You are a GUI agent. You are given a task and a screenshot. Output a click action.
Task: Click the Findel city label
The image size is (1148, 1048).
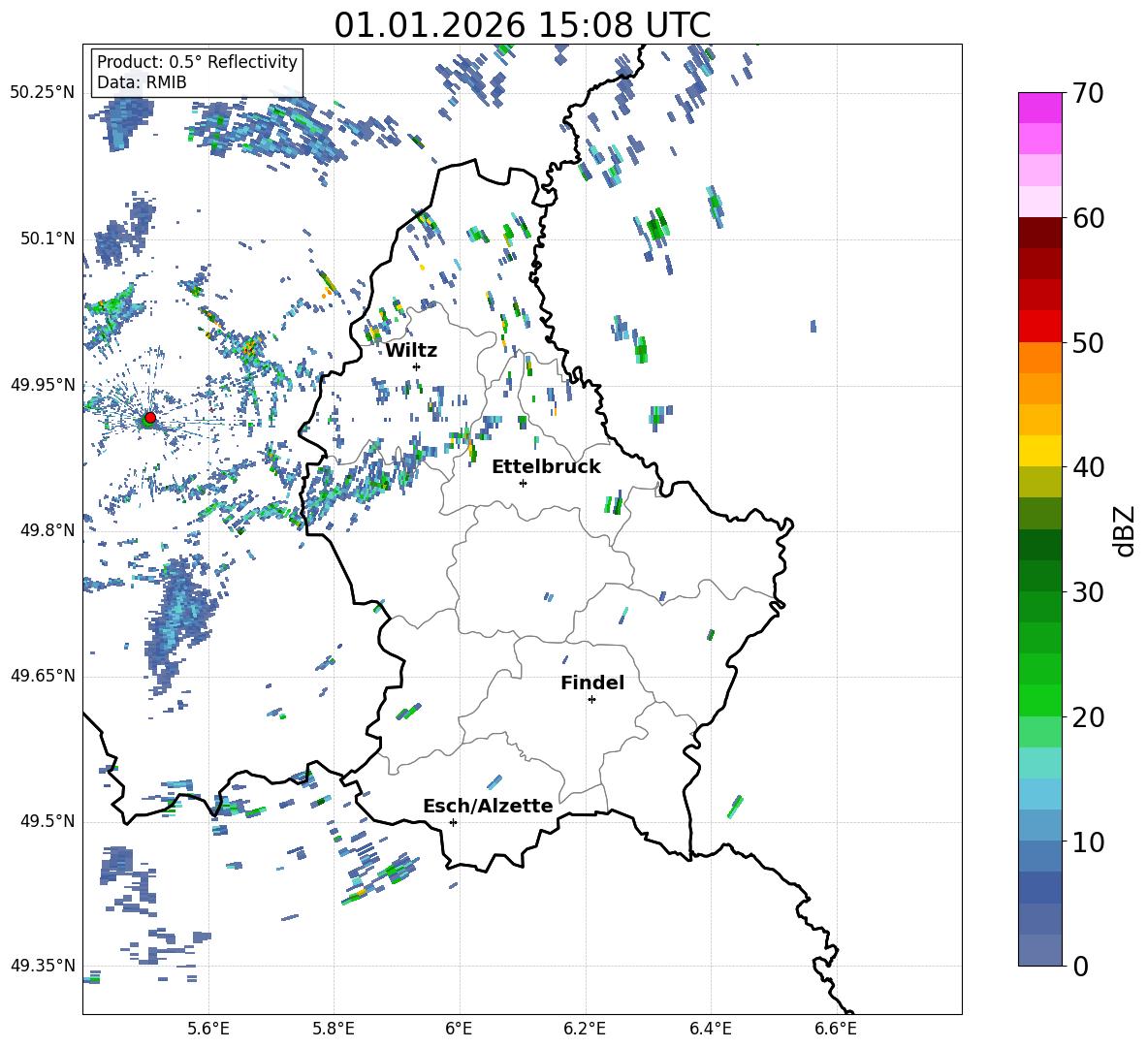(x=592, y=683)
